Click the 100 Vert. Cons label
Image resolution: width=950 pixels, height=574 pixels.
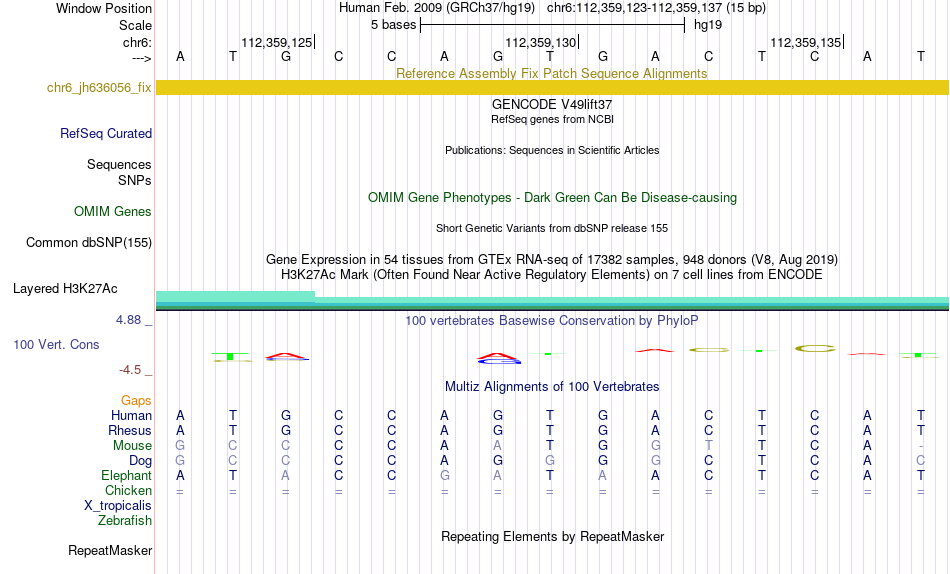pos(56,344)
